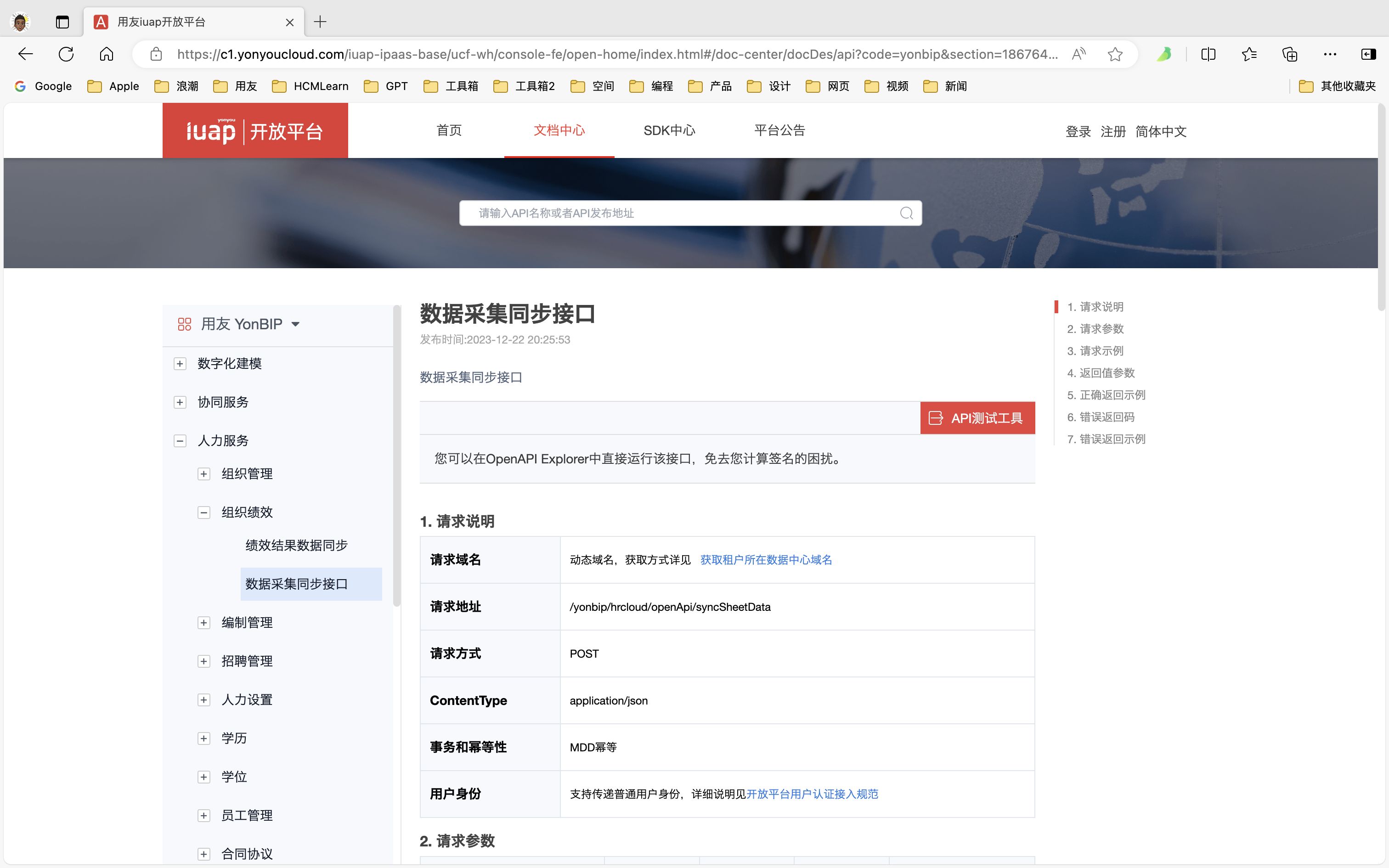Open the 用友 YonBIP product dropdown
This screenshot has width=1389, height=868.
click(x=295, y=324)
